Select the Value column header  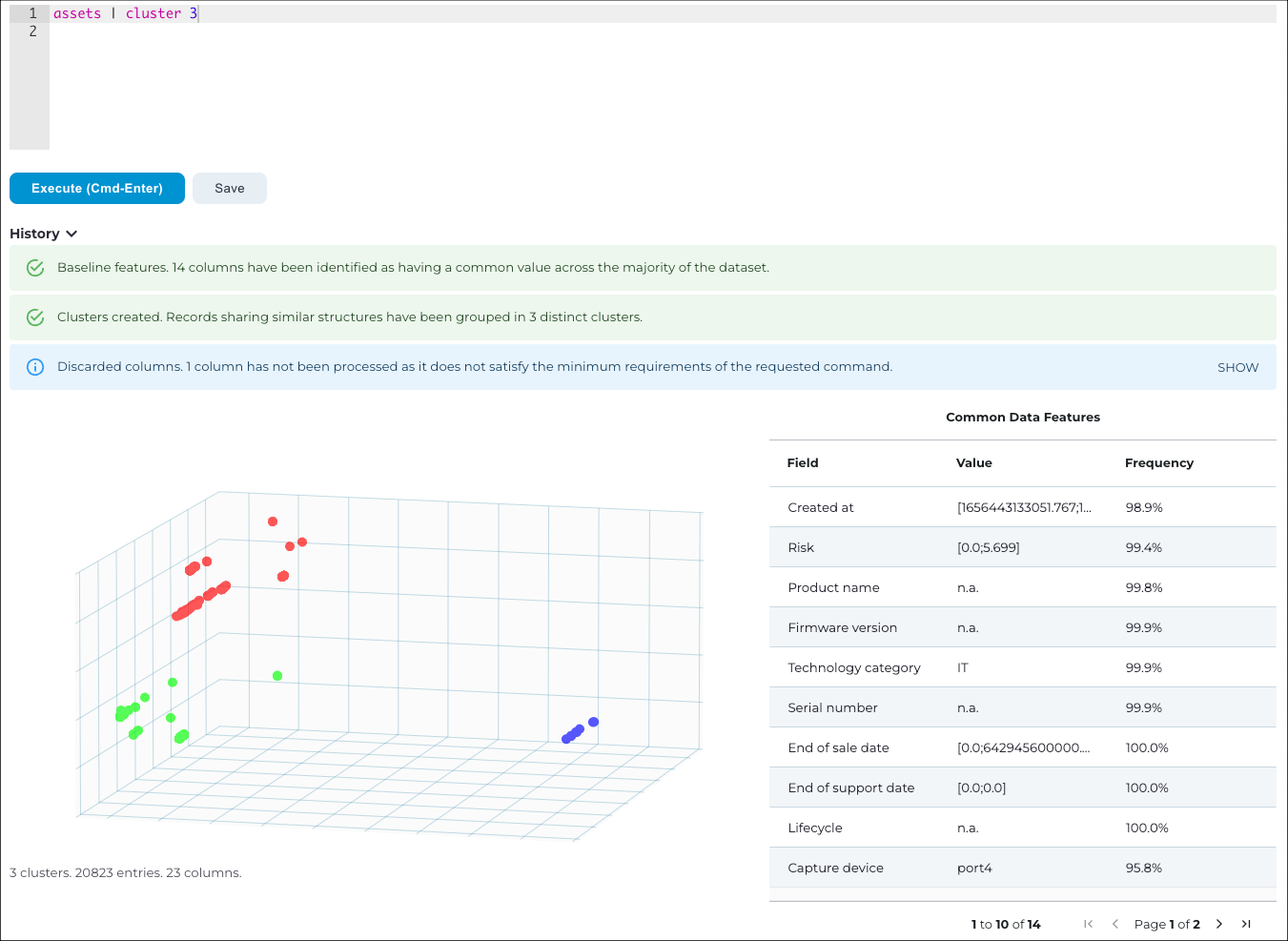pos(974,462)
